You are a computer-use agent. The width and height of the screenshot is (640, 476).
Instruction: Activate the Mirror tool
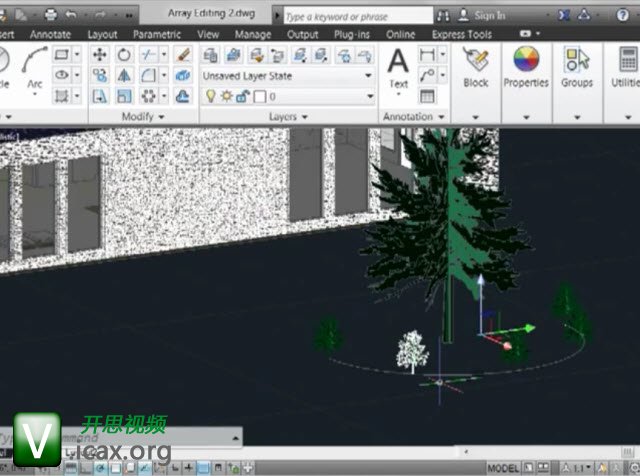(x=124, y=76)
